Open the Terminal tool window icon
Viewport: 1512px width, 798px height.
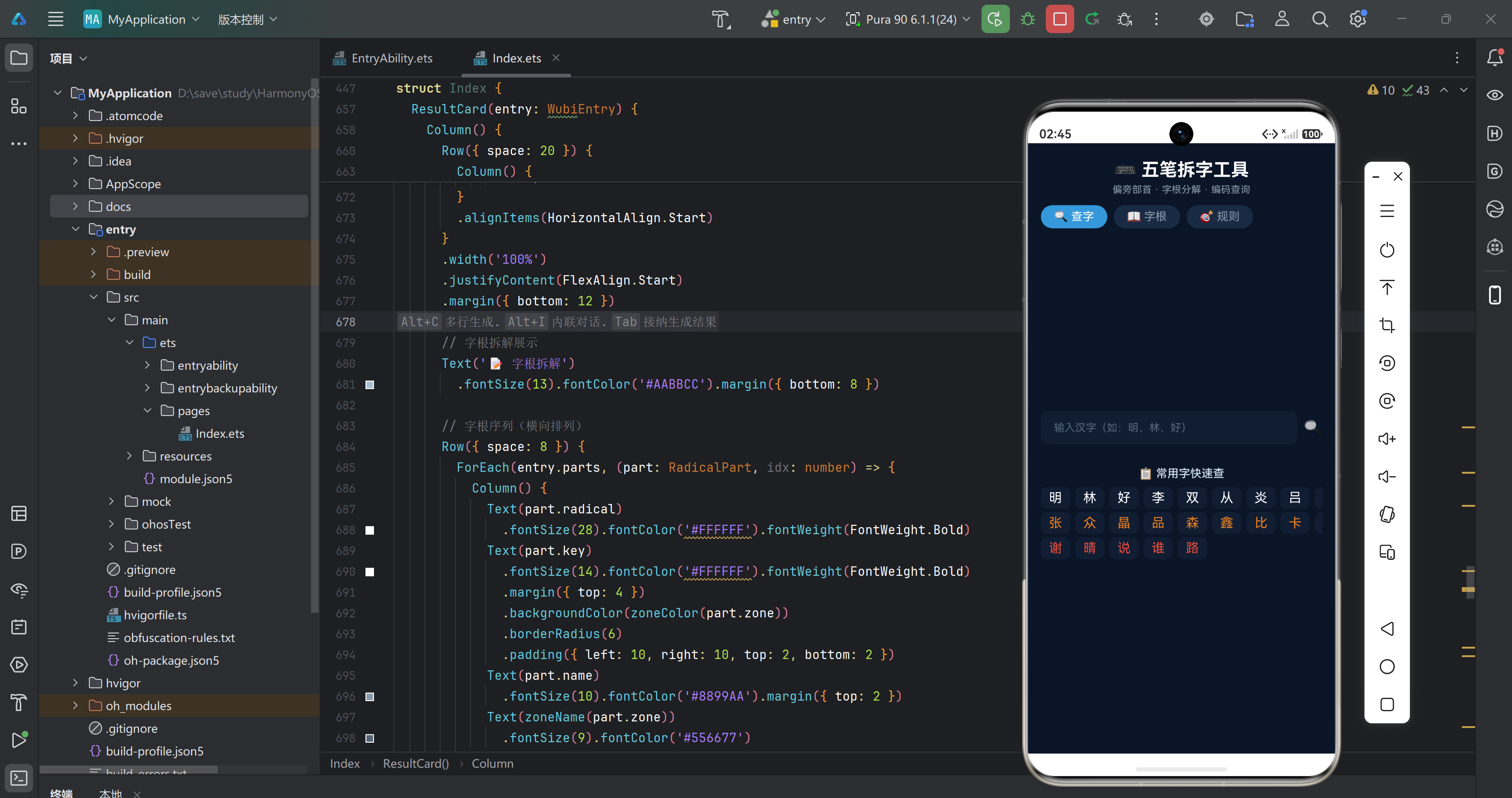click(19, 778)
